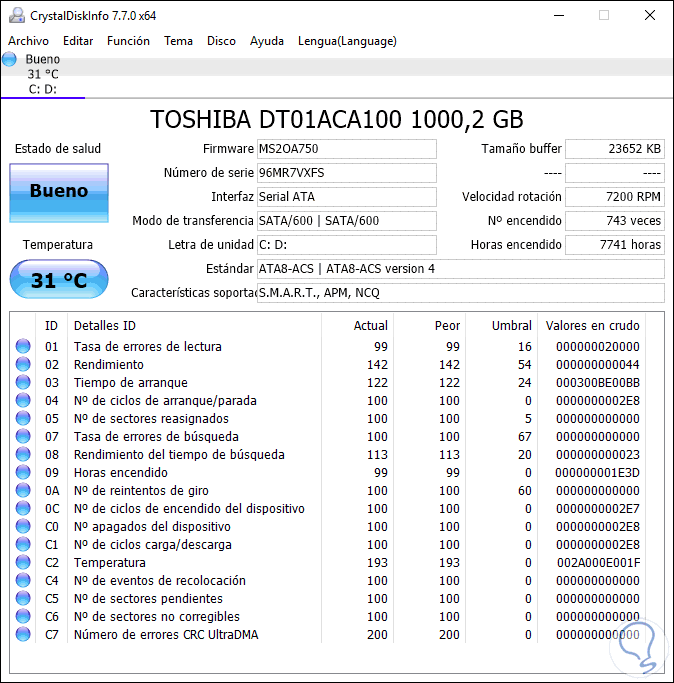Click the status orb for attribute 0A
Image resolution: width=674 pixels, height=683 pixels.
pyautogui.click(x=23, y=490)
